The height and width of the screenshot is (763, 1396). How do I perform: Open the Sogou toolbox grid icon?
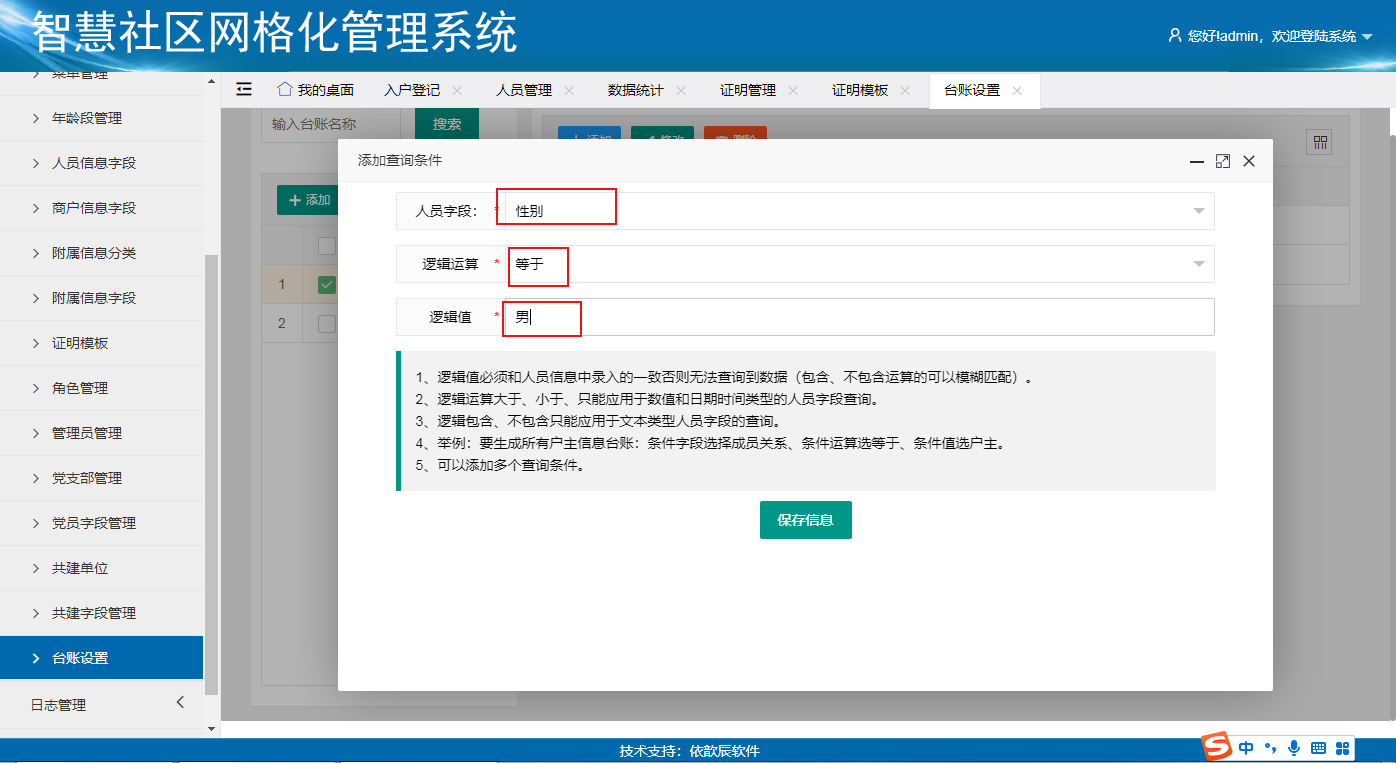[1343, 747]
